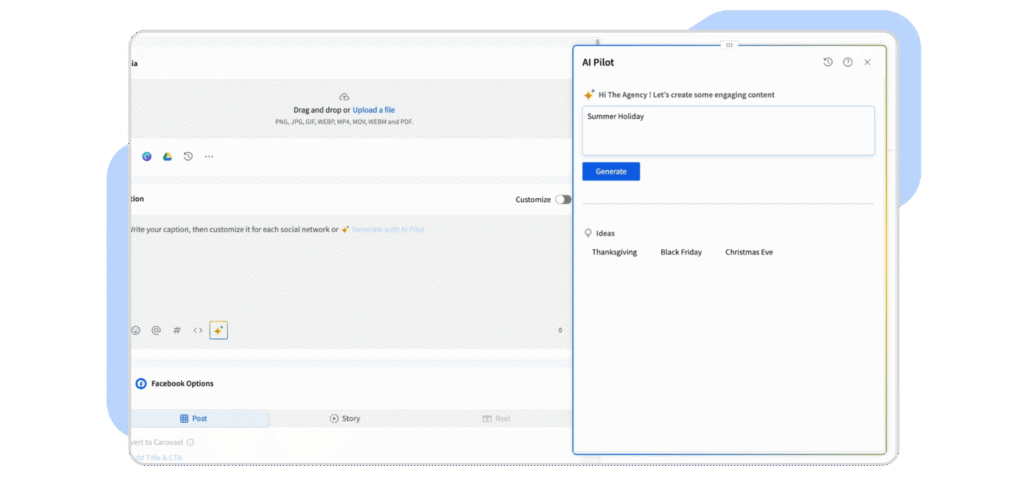This screenshot has height=486, width=1024.
Task: Click the Add Title & CTA link
Action: 157,458
